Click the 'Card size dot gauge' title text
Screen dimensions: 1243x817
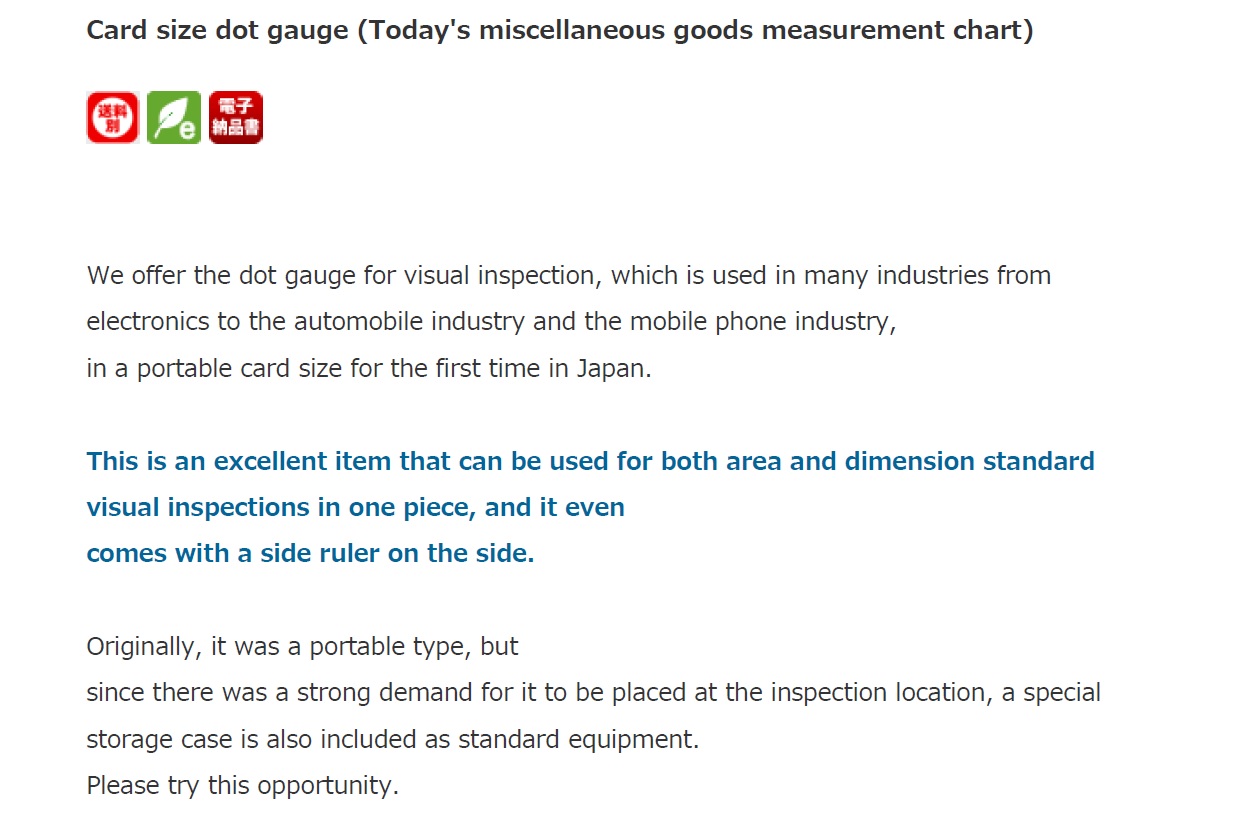[x=218, y=30]
